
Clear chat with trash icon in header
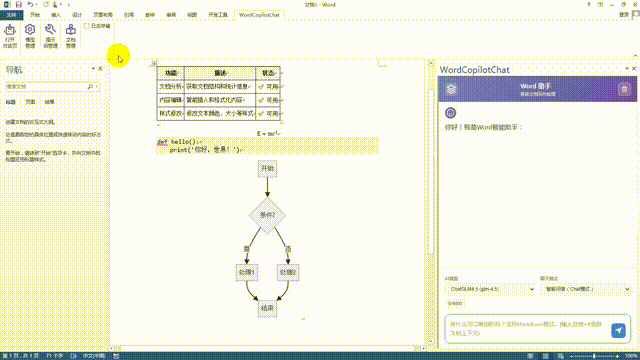(x=624, y=89)
